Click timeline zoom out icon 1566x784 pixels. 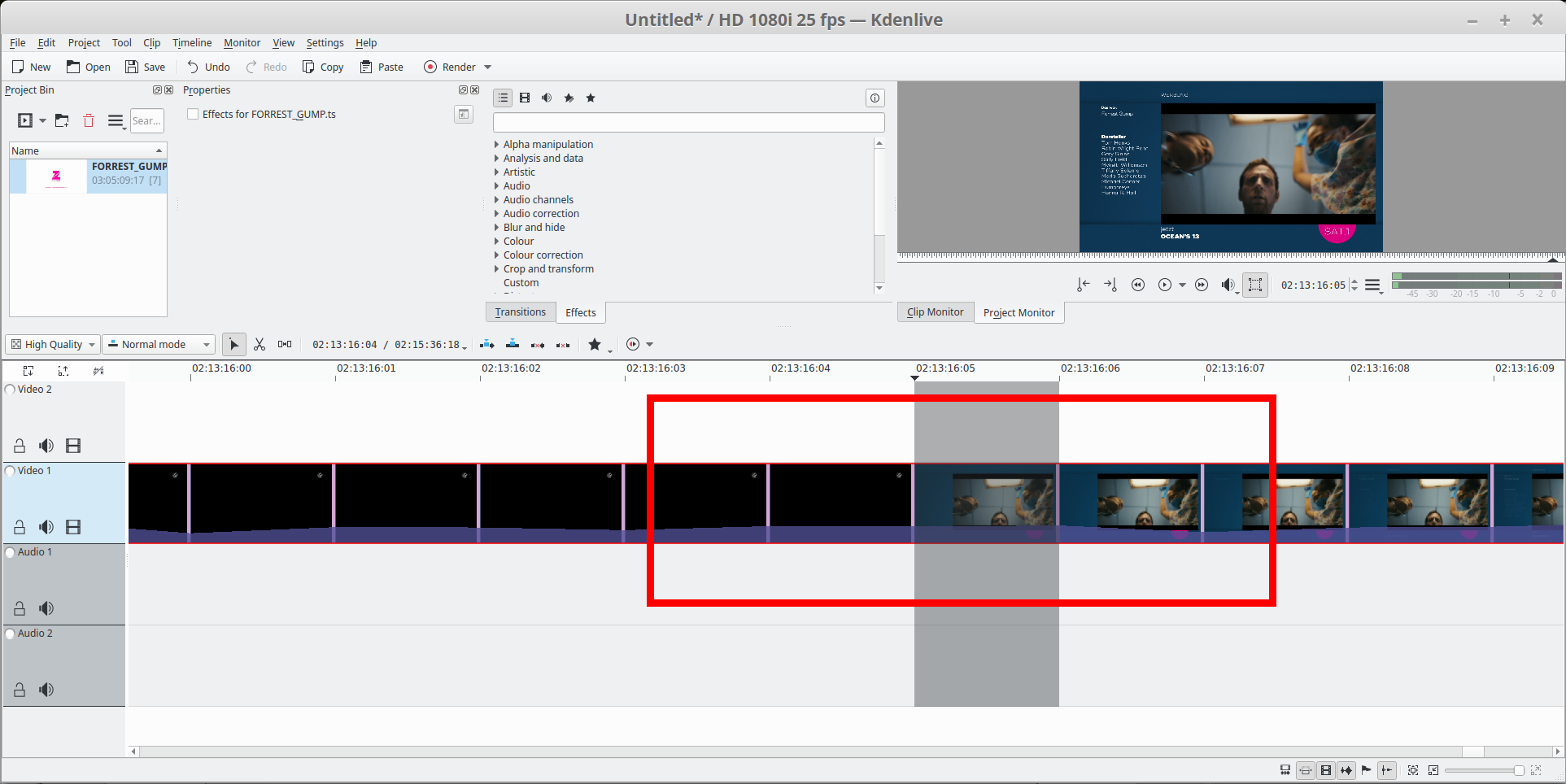(1433, 770)
